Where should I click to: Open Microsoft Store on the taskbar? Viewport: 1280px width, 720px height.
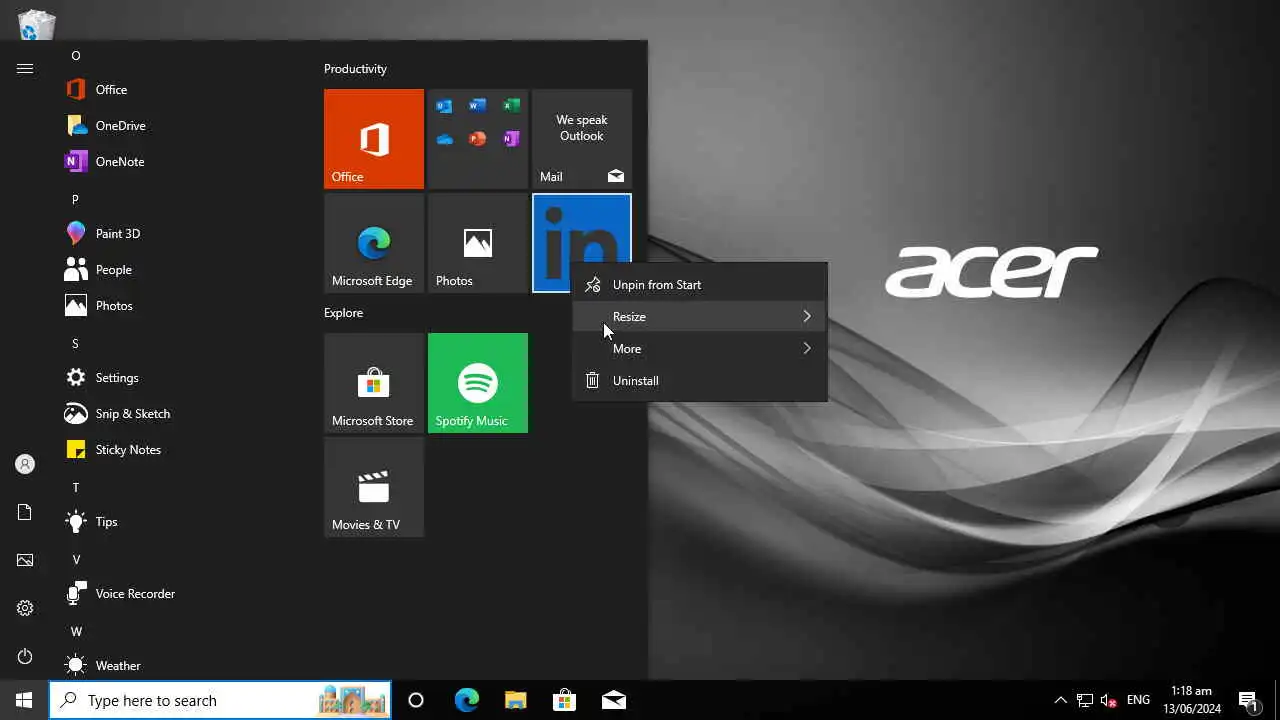point(564,700)
